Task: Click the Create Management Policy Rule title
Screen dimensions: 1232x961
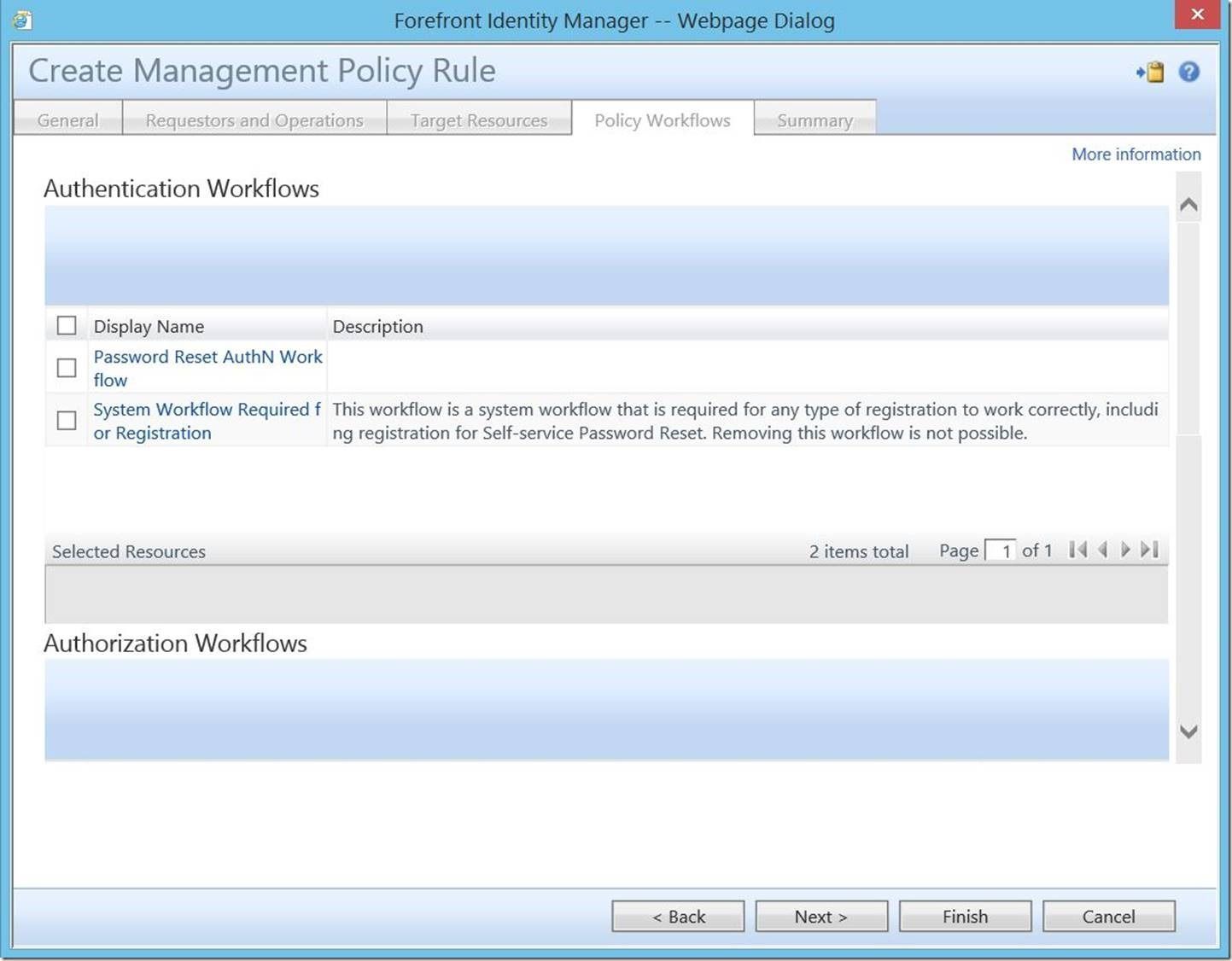Action: coord(262,70)
